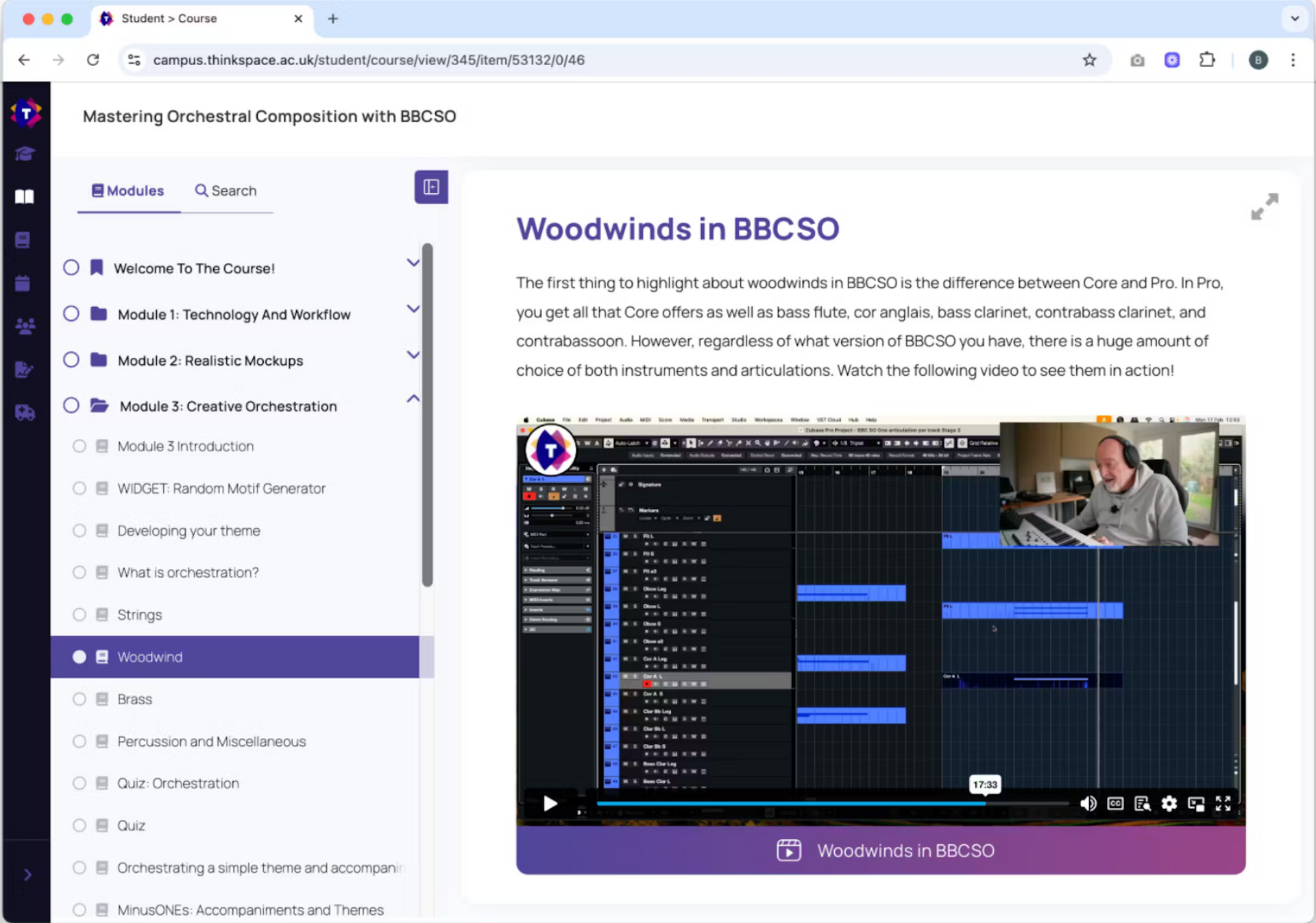Collapse the modules sidebar panel icon
This screenshot has height=923, width=1316.
431,187
